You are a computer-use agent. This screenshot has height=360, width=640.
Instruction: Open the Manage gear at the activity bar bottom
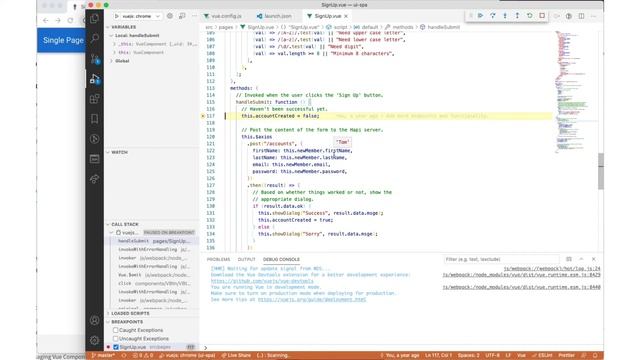pos(94,340)
